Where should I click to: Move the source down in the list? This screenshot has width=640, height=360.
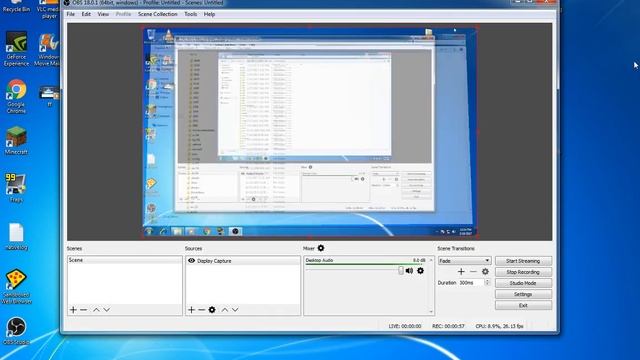point(235,310)
